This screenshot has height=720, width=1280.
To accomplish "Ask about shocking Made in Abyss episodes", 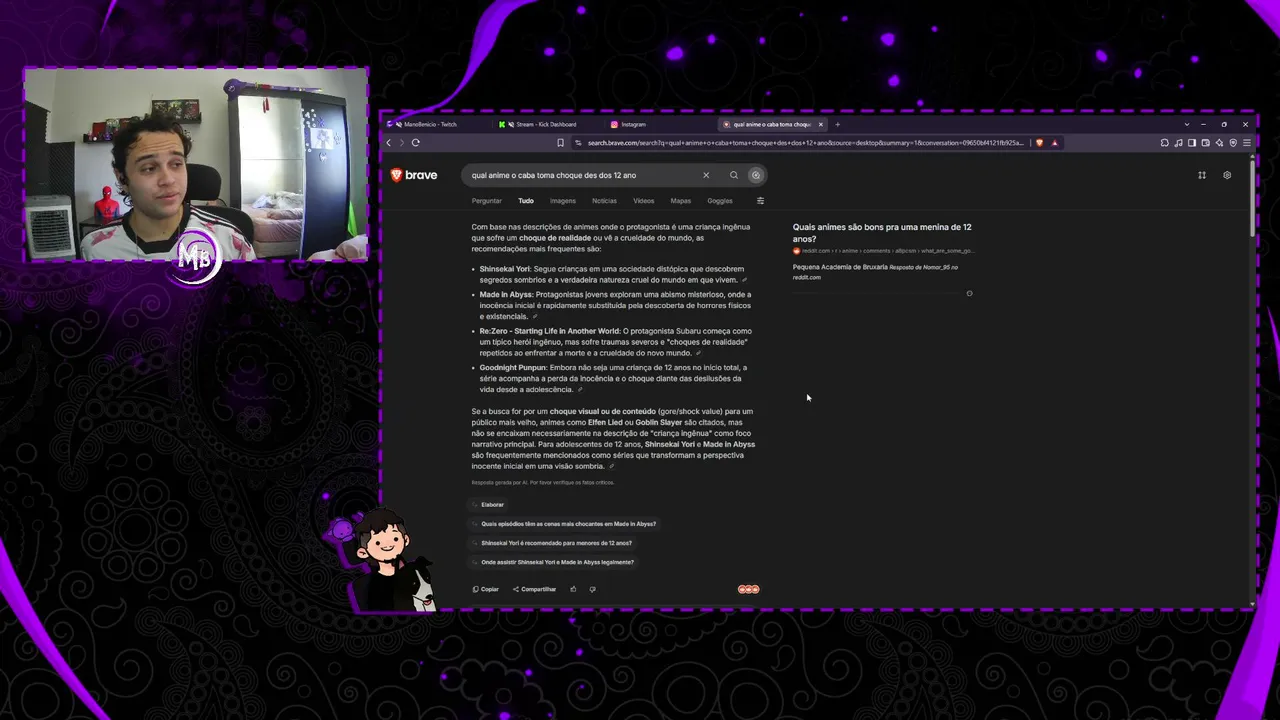I will pos(564,524).
